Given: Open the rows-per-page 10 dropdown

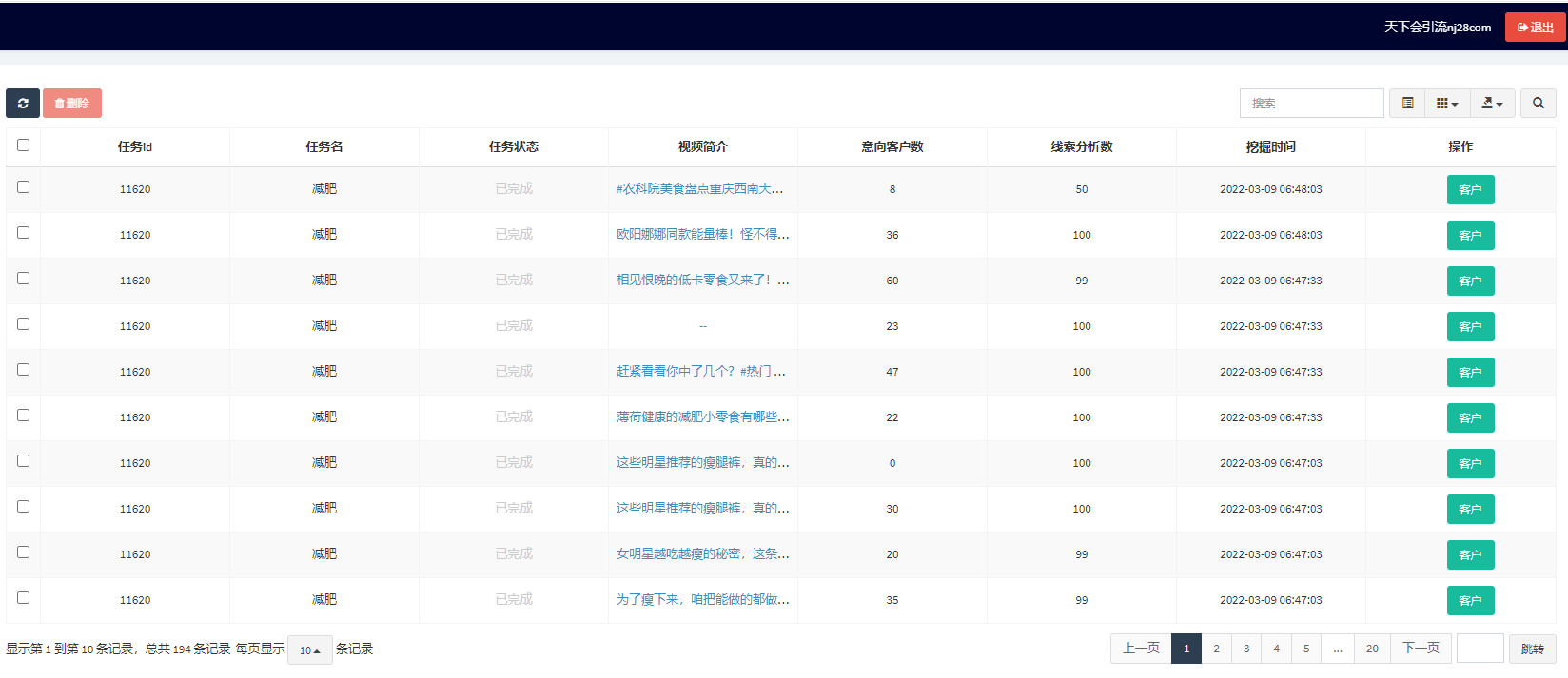Looking at the screenshot, I should click(x=309, y=650).
